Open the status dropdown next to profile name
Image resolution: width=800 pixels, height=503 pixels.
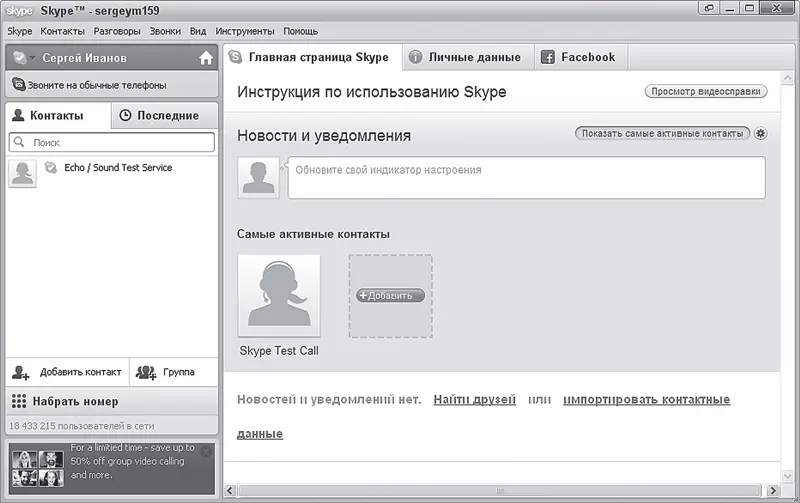click(x=24, y=58)
